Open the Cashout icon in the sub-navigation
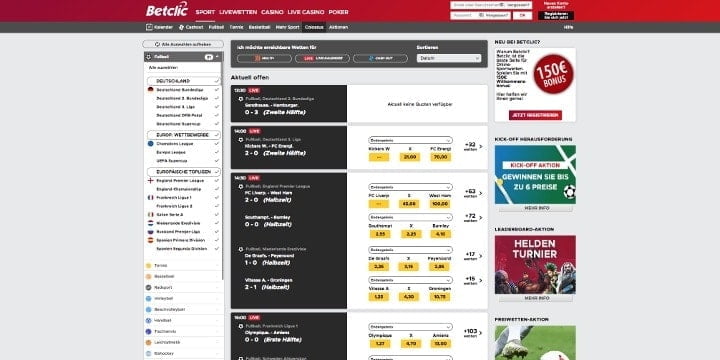 [x=181, y=27]
